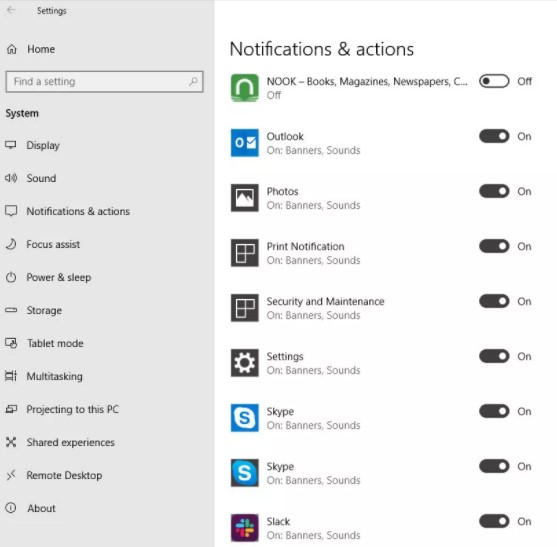Click the Display monitor icon
557x547 pixels.
(x=11, y=145)
